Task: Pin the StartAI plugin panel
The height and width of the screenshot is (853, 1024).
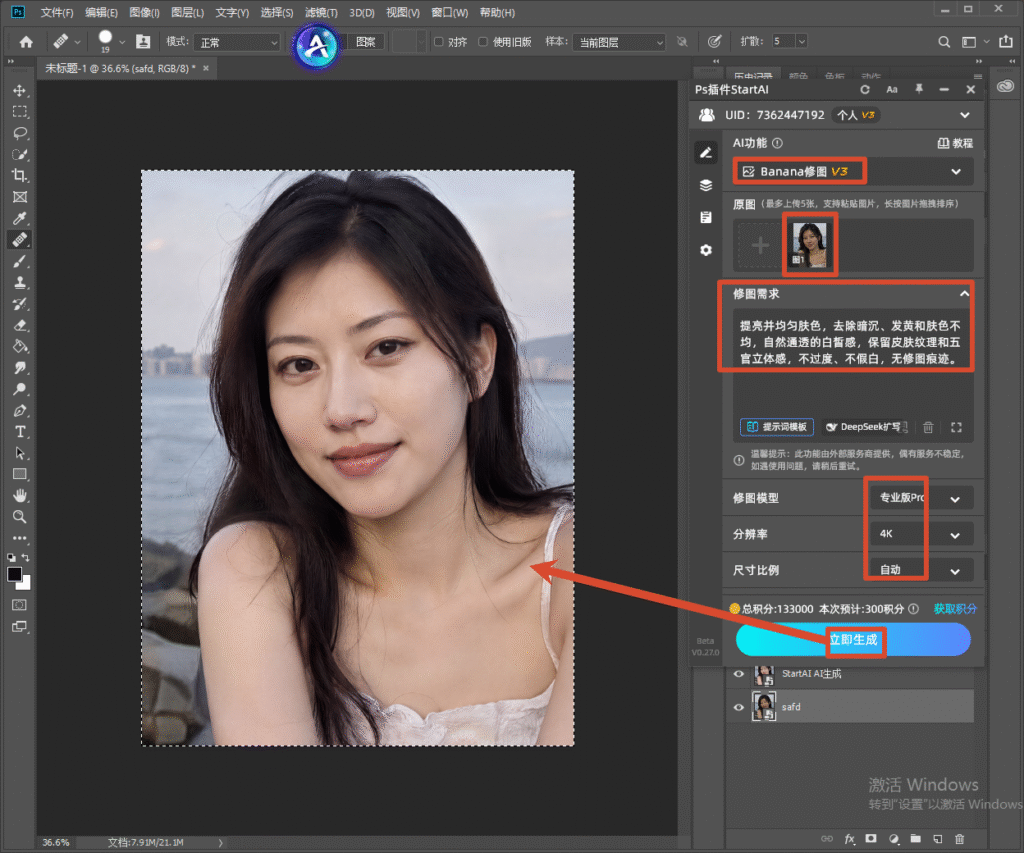Action: [x=919, y=89]
